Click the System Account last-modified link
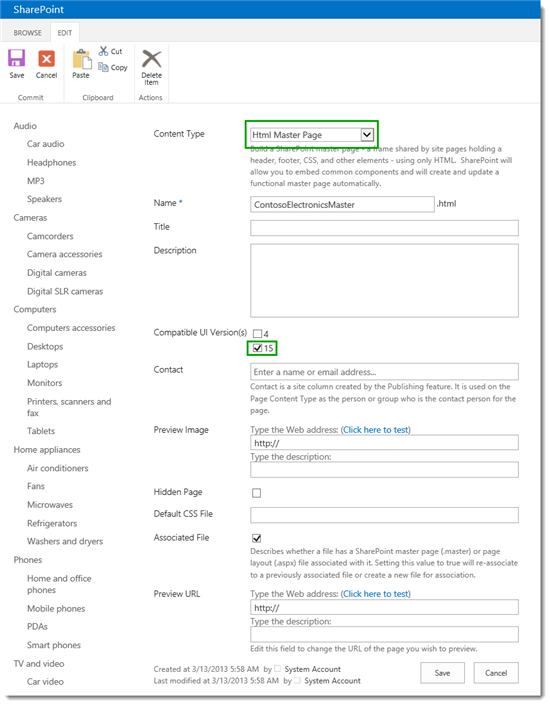This screenshot has width=550, height=705. [332, 681]
